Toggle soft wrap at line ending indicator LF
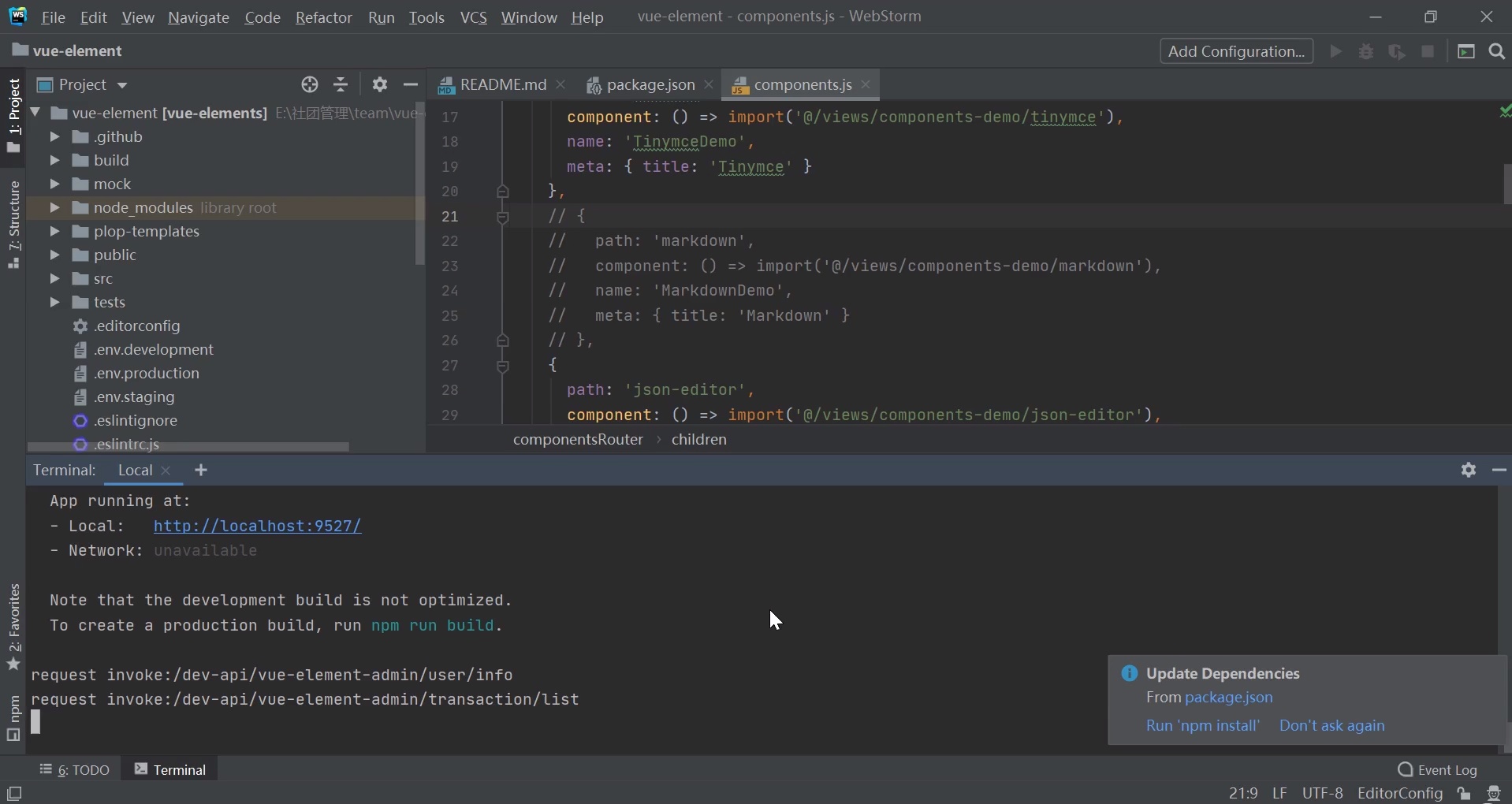The height and width of the screenshot is (804, 1512). coord(1280,794)
